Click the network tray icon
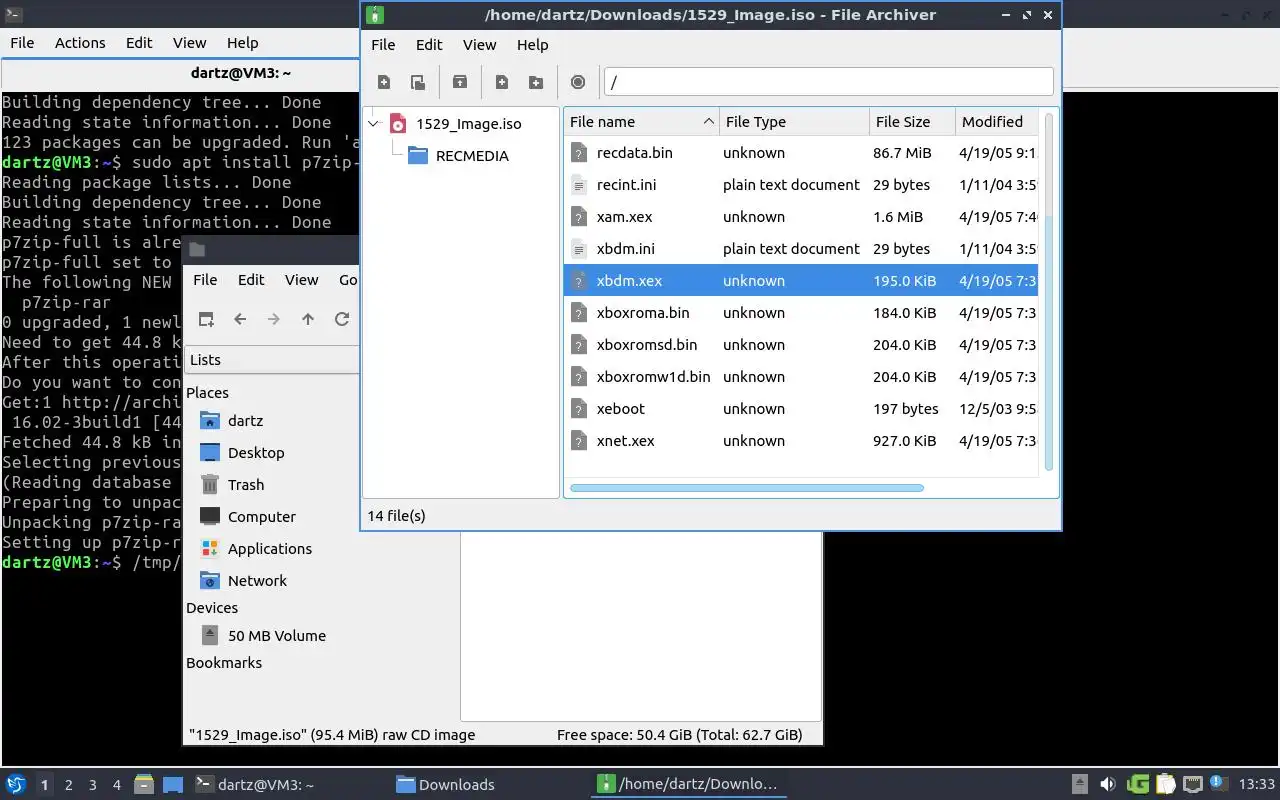Screen dimensions: 1280x800 pyautogui.click(x=1193, y=785)
